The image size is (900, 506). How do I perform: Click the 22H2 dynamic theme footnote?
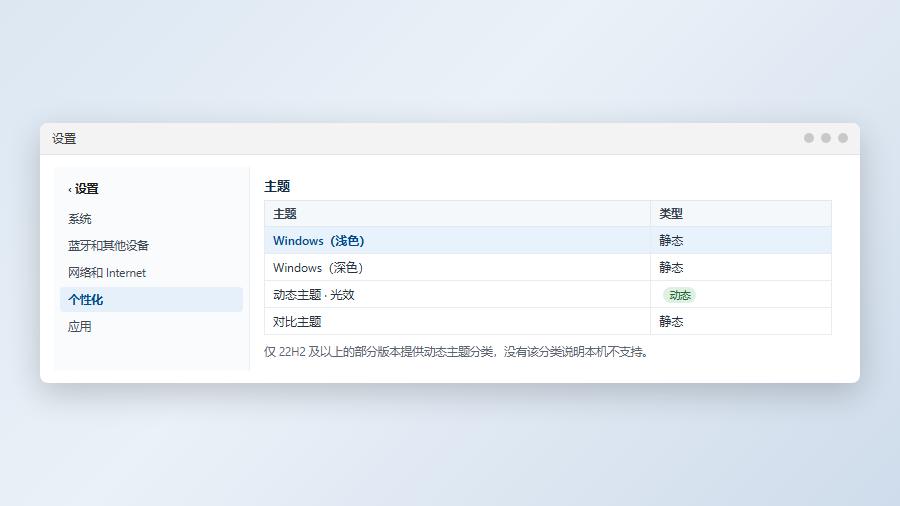click(456, 352)
